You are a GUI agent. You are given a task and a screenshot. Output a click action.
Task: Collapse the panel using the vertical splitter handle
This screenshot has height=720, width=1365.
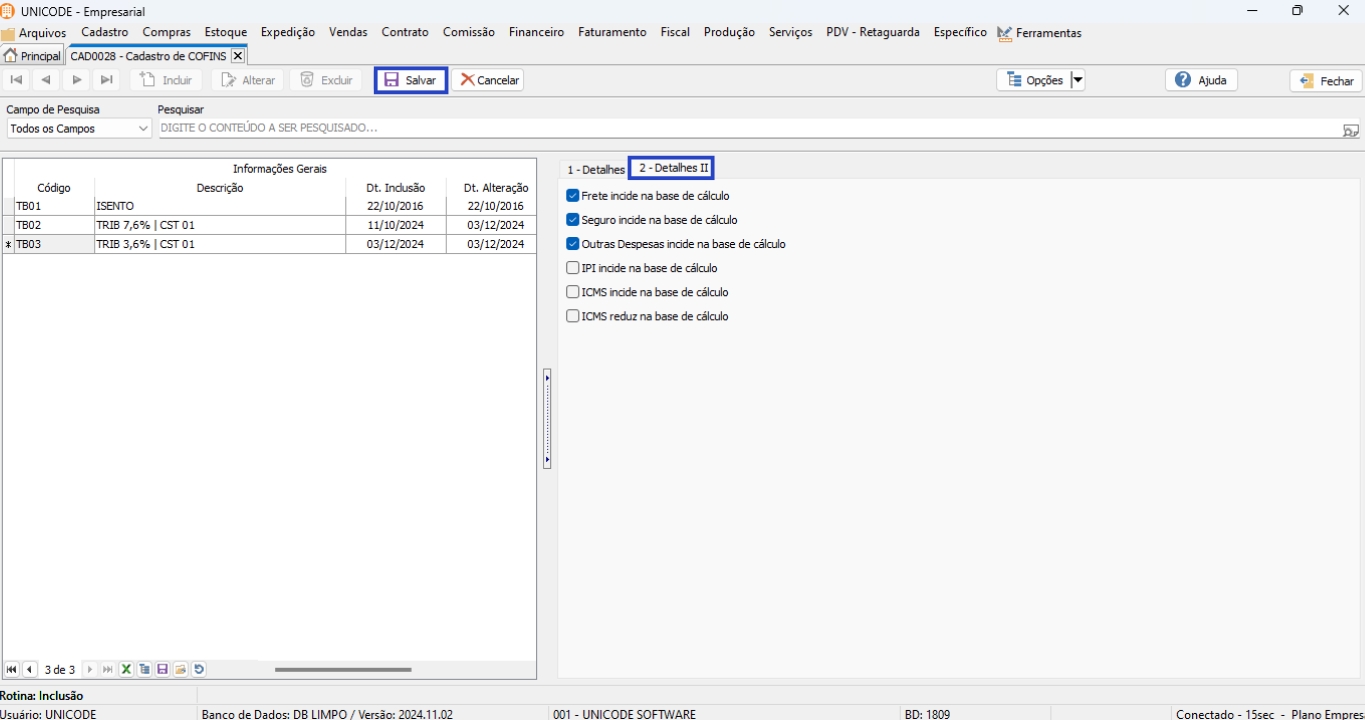(x=547, y=418)
